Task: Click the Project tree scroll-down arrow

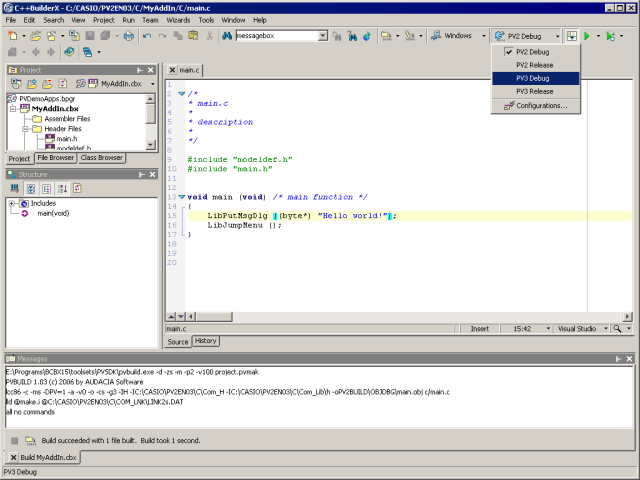Action: (150, 144)
